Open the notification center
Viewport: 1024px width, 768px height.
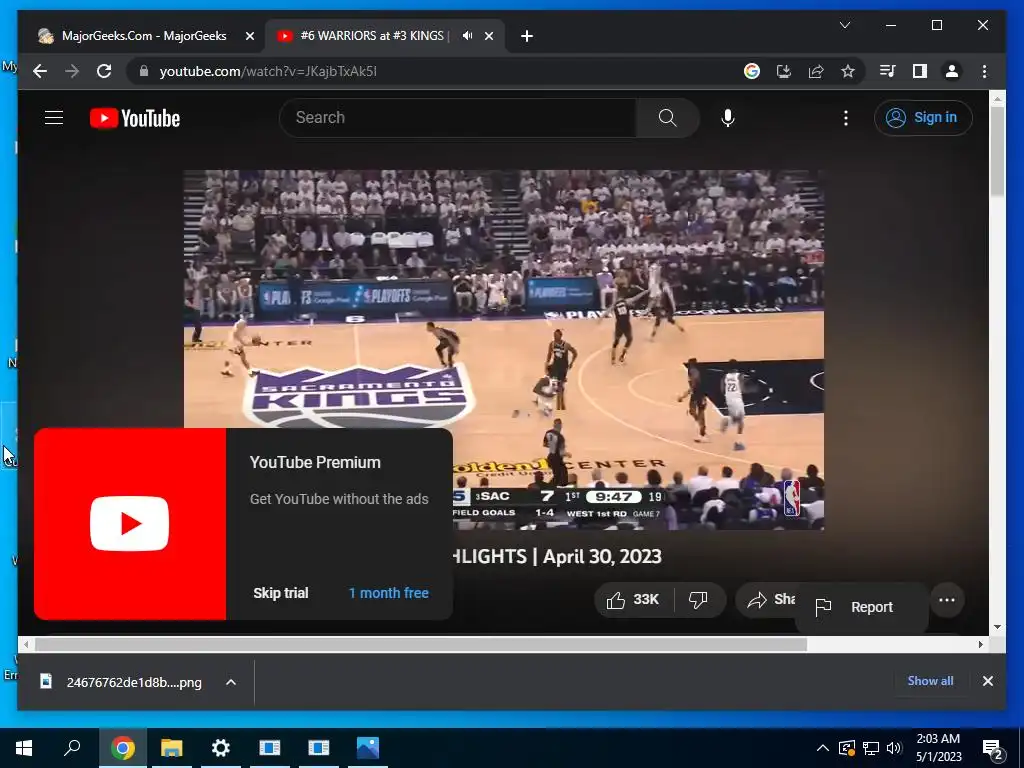[x=993, y=748]
